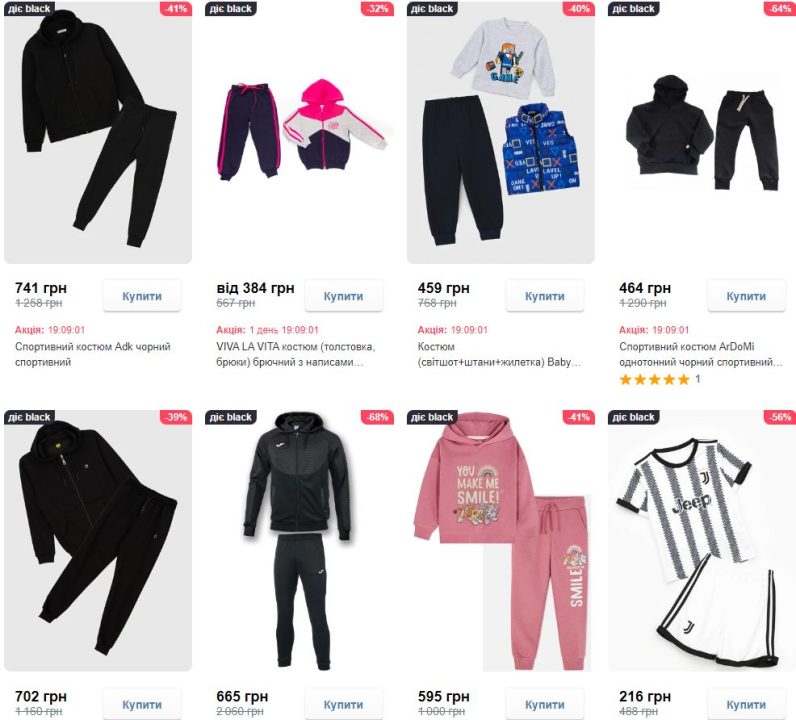
Task: Click Купити for the pink 595 грн suit
Action: pos(544,704)
